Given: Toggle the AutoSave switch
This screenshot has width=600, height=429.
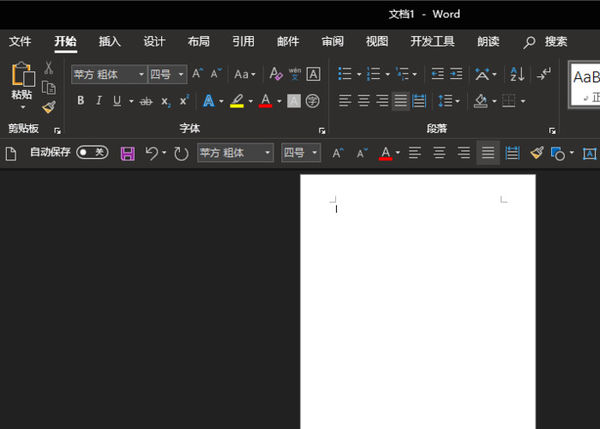Looking at the screenshot, I should click(x=92, y=152).
